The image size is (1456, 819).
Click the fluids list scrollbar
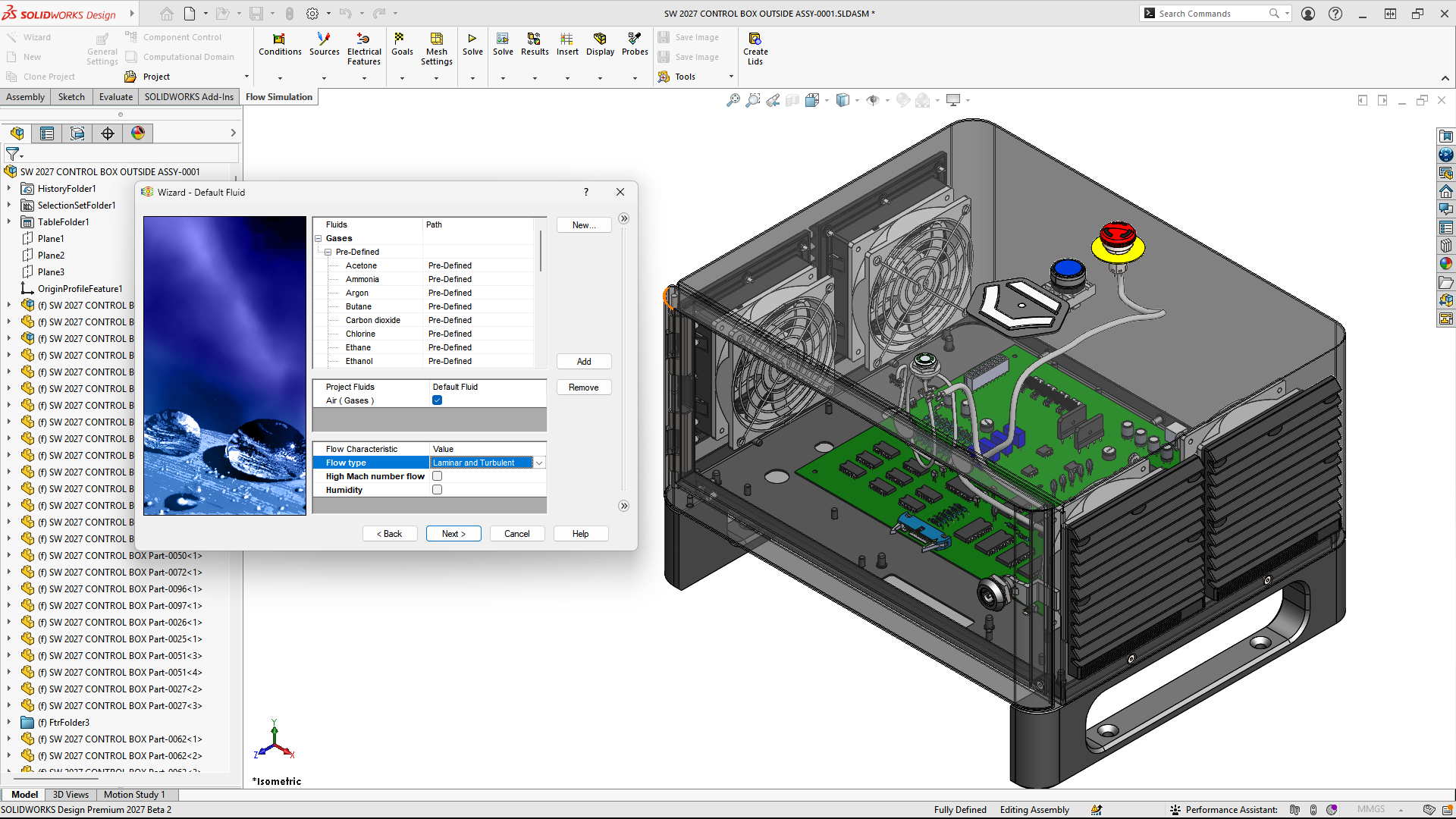pyautogui.click(x=541, y=250)
